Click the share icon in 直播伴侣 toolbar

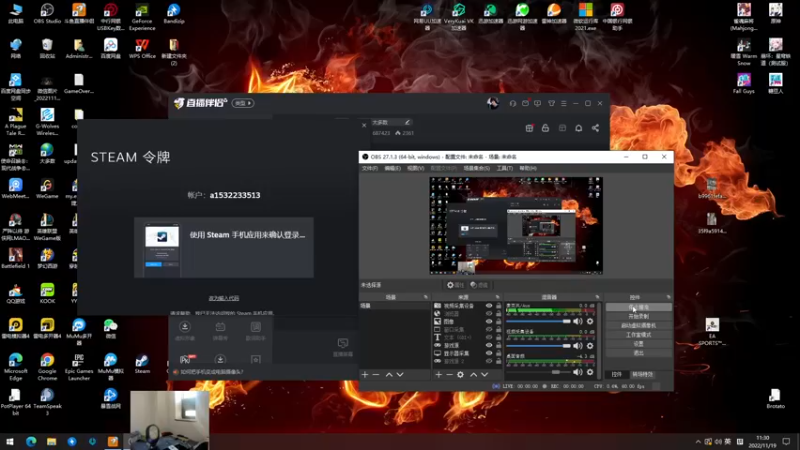pyautogui.click(x=595, y=128)
